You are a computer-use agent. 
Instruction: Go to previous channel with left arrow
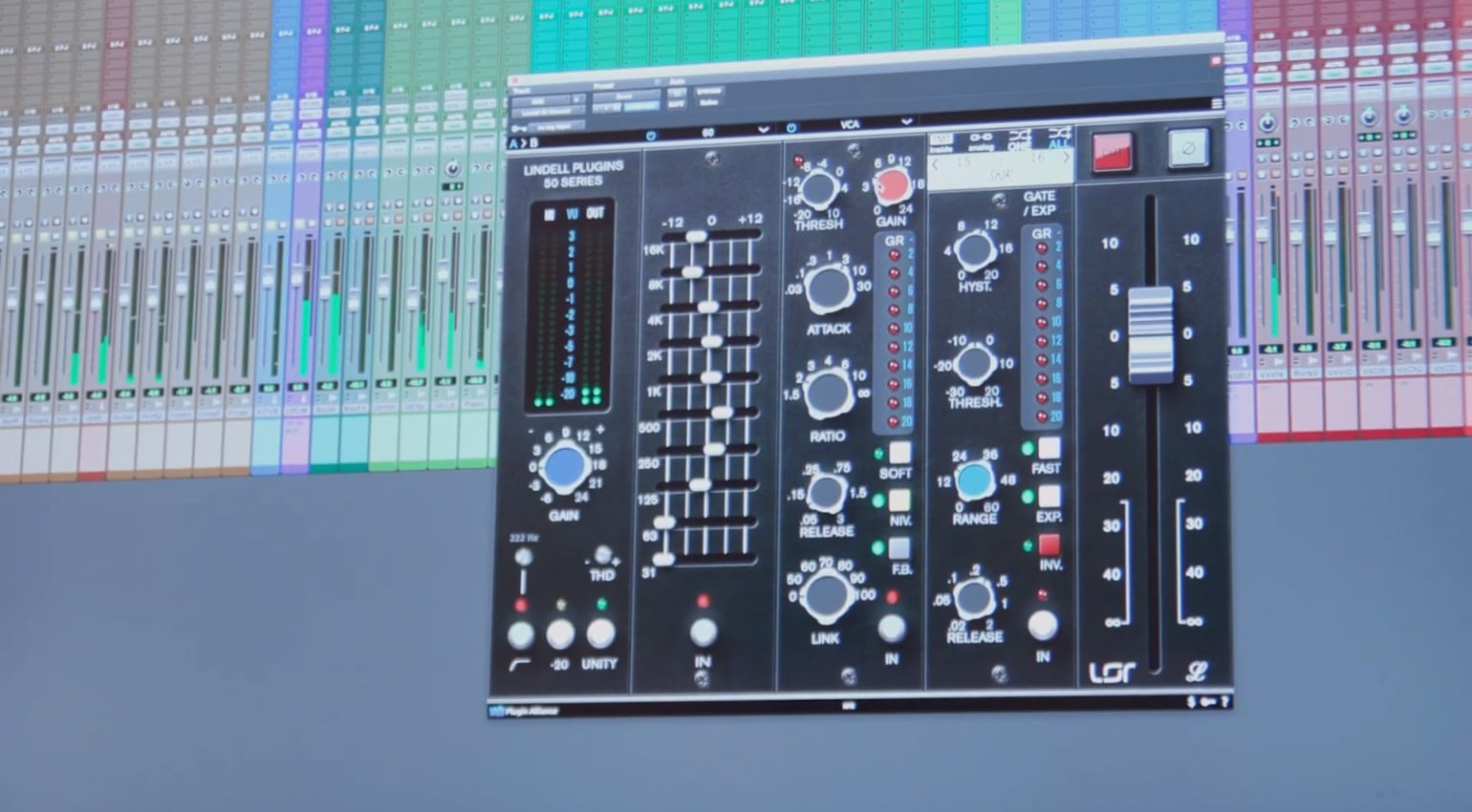pyautogui.click(x=935, y=163)
